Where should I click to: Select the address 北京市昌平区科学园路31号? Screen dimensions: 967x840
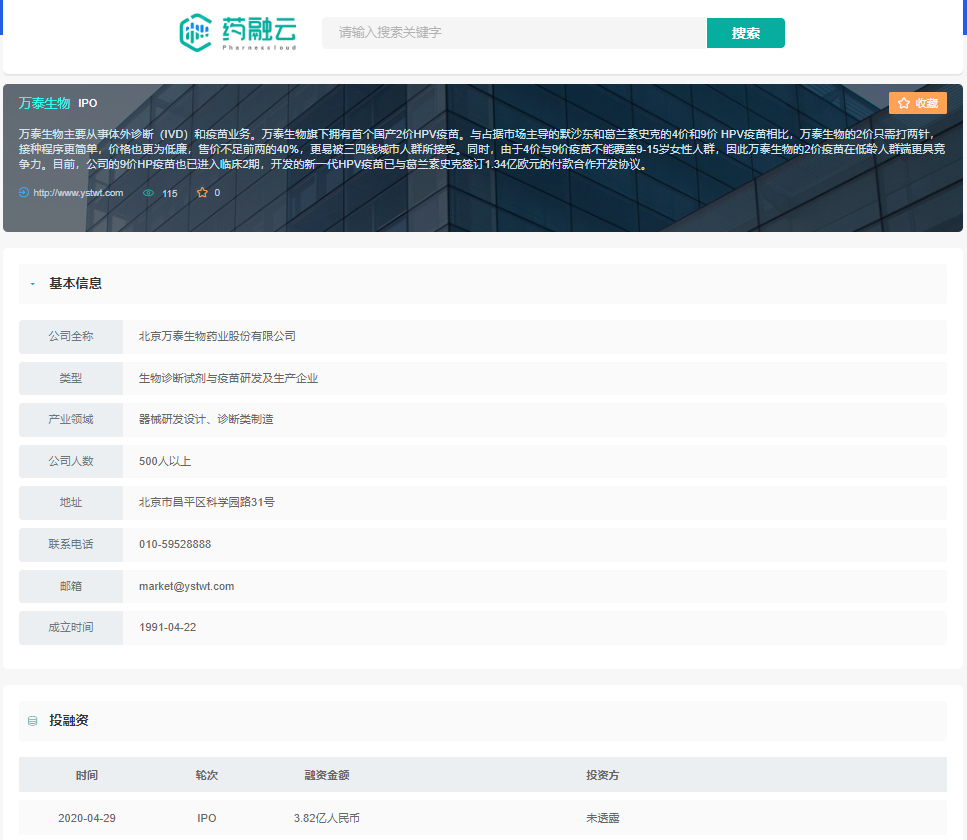[x=207, y=503]
